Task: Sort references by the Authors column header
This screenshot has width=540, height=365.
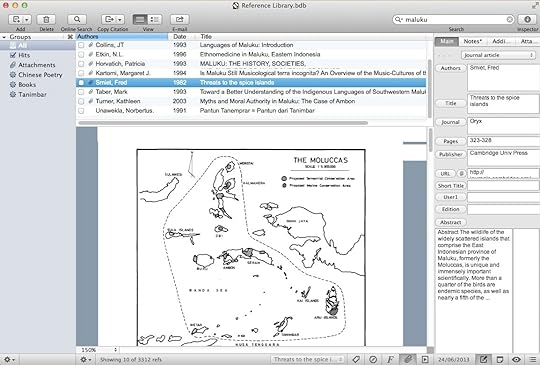Action: pos(122,36)
